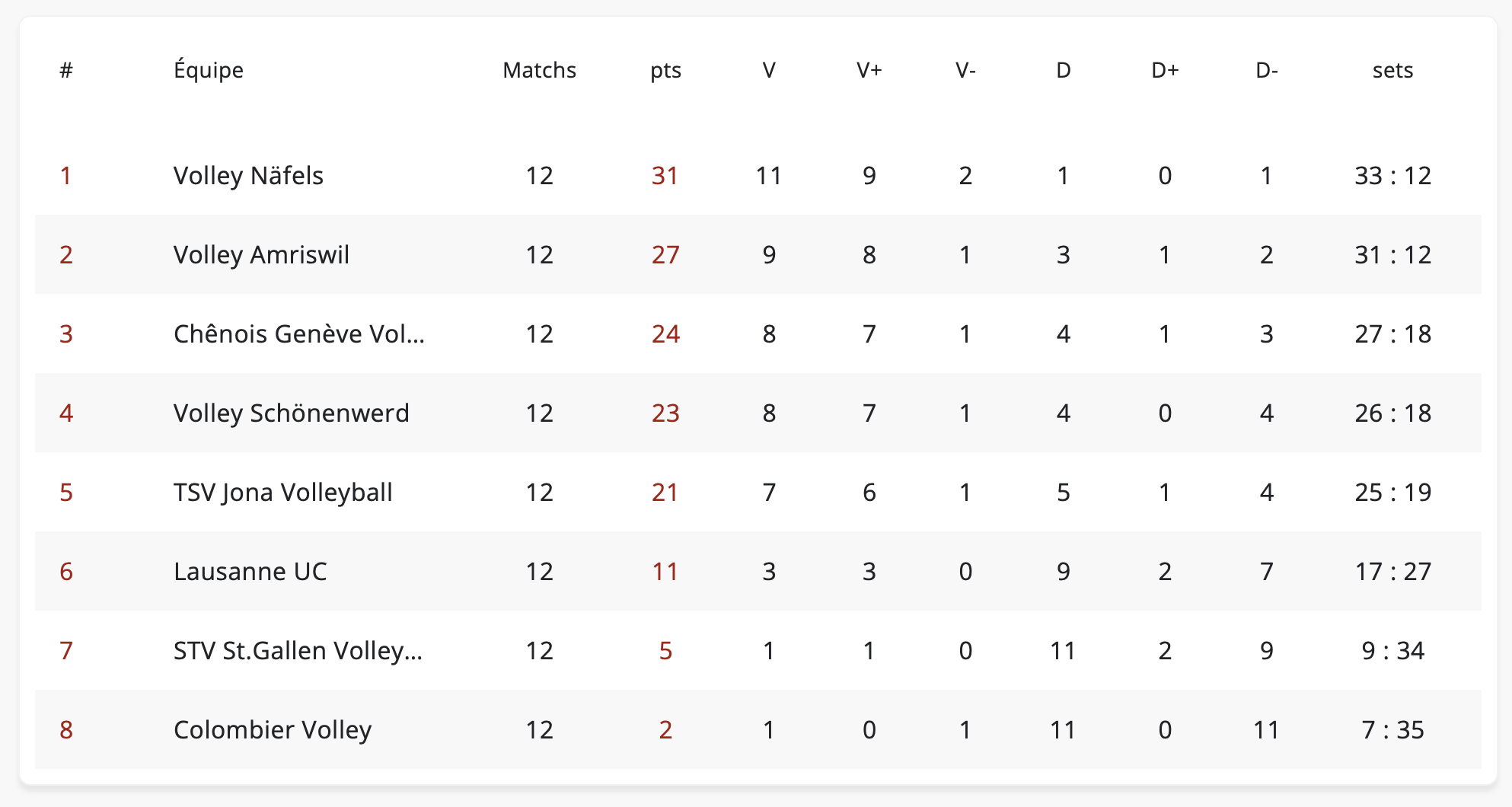Click the Volley Näfels team name
Screen dimensions: 1512x807
(x=248, y=176)
